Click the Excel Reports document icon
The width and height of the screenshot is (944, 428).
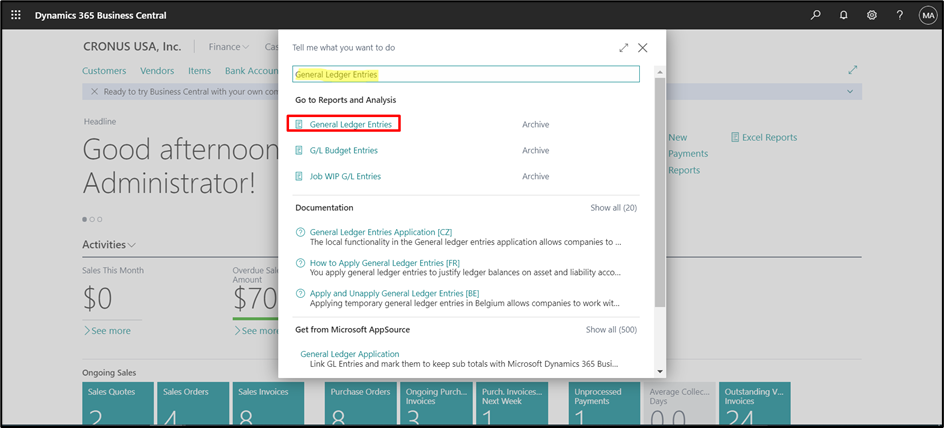click(734, 137)
